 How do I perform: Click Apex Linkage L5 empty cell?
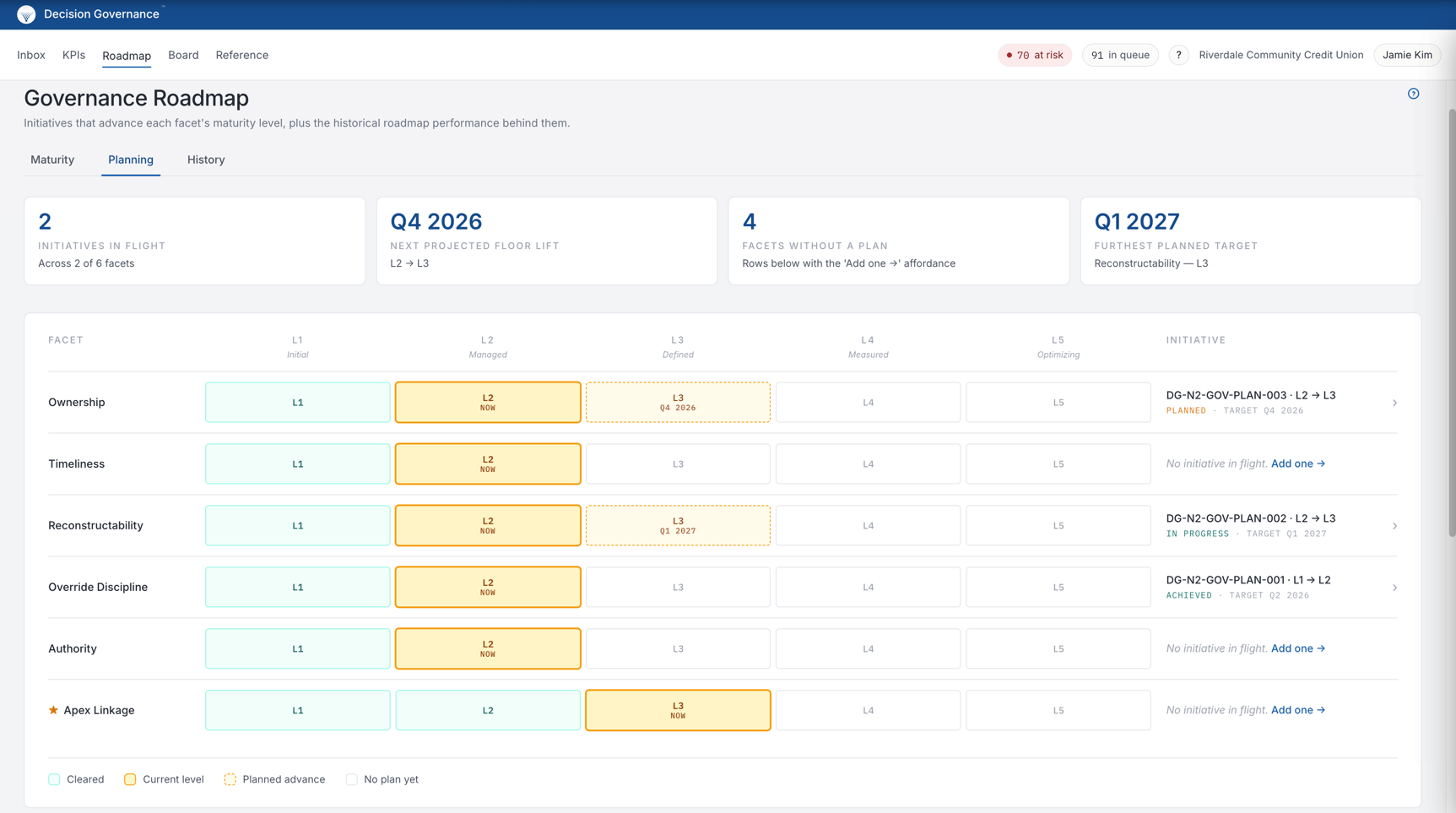tap(1058, 710)
